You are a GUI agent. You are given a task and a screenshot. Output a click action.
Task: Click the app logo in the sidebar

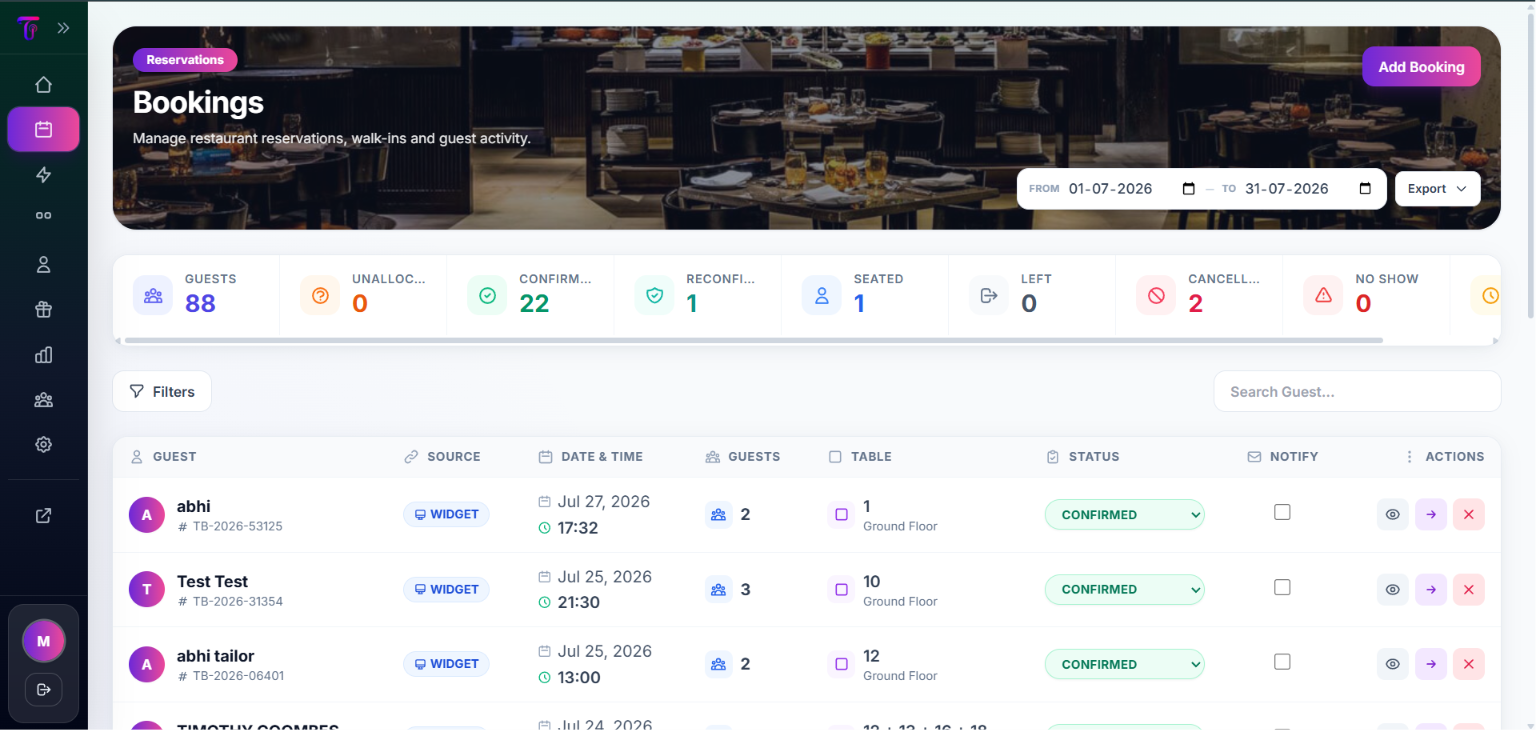pyautogui.click(x=28, y=28)
